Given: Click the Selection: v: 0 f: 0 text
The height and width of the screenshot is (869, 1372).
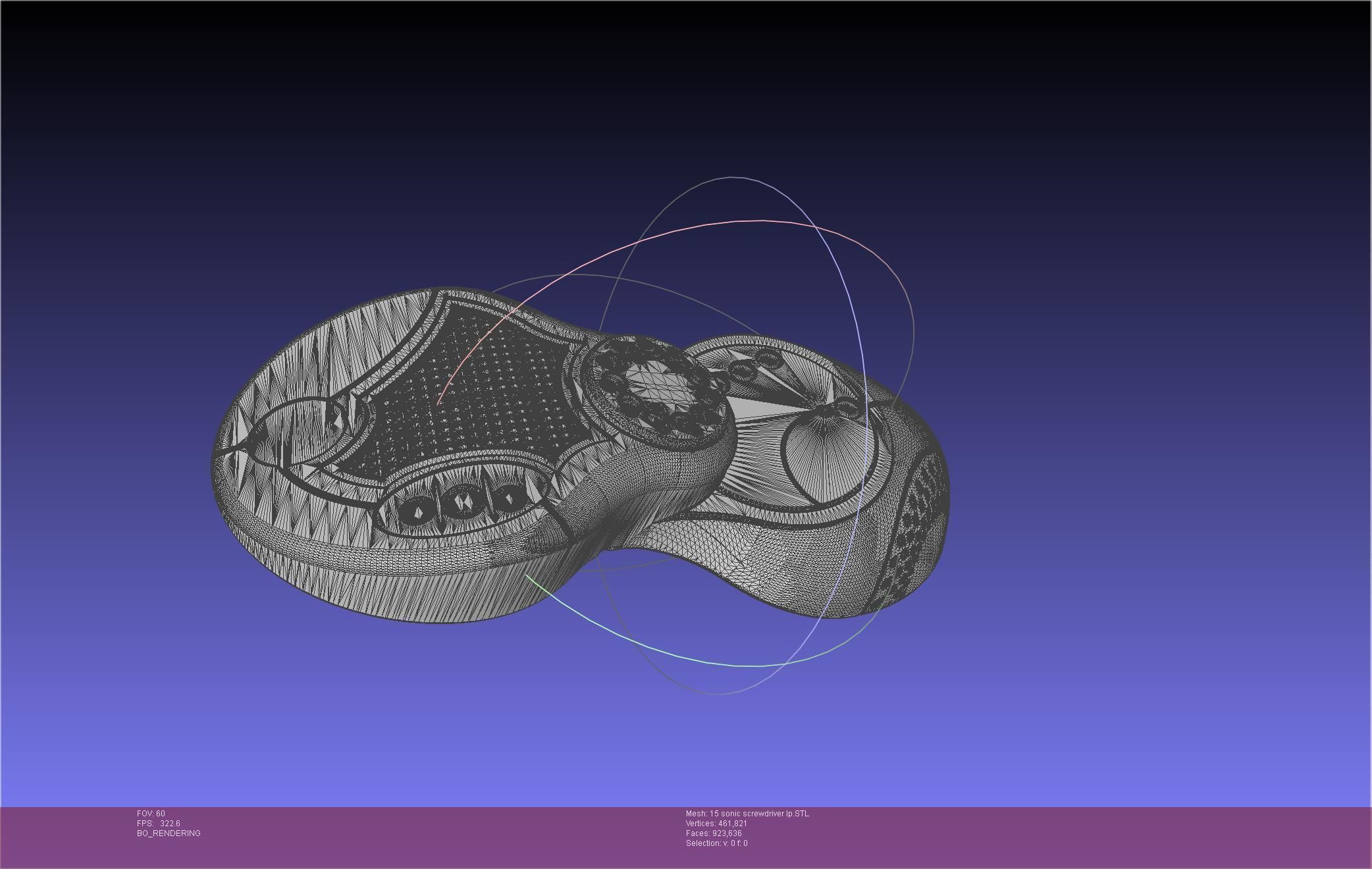Looking at the screenshot, I should (x=716, y=843).
